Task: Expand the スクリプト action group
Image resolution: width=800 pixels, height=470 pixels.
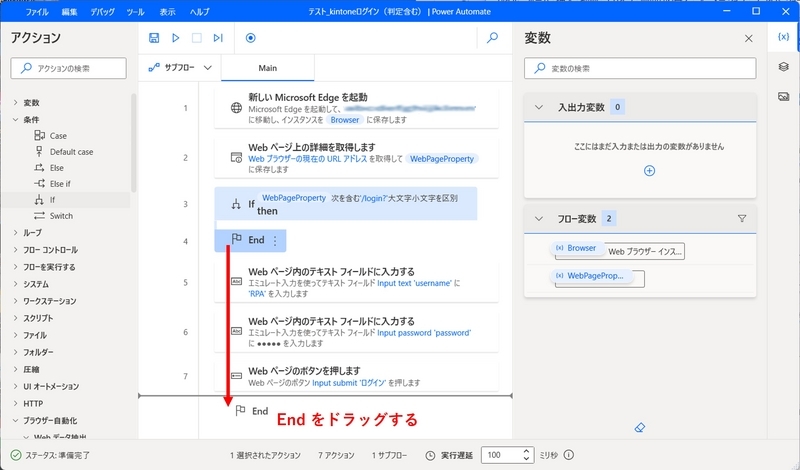Action: pos(15,318)
